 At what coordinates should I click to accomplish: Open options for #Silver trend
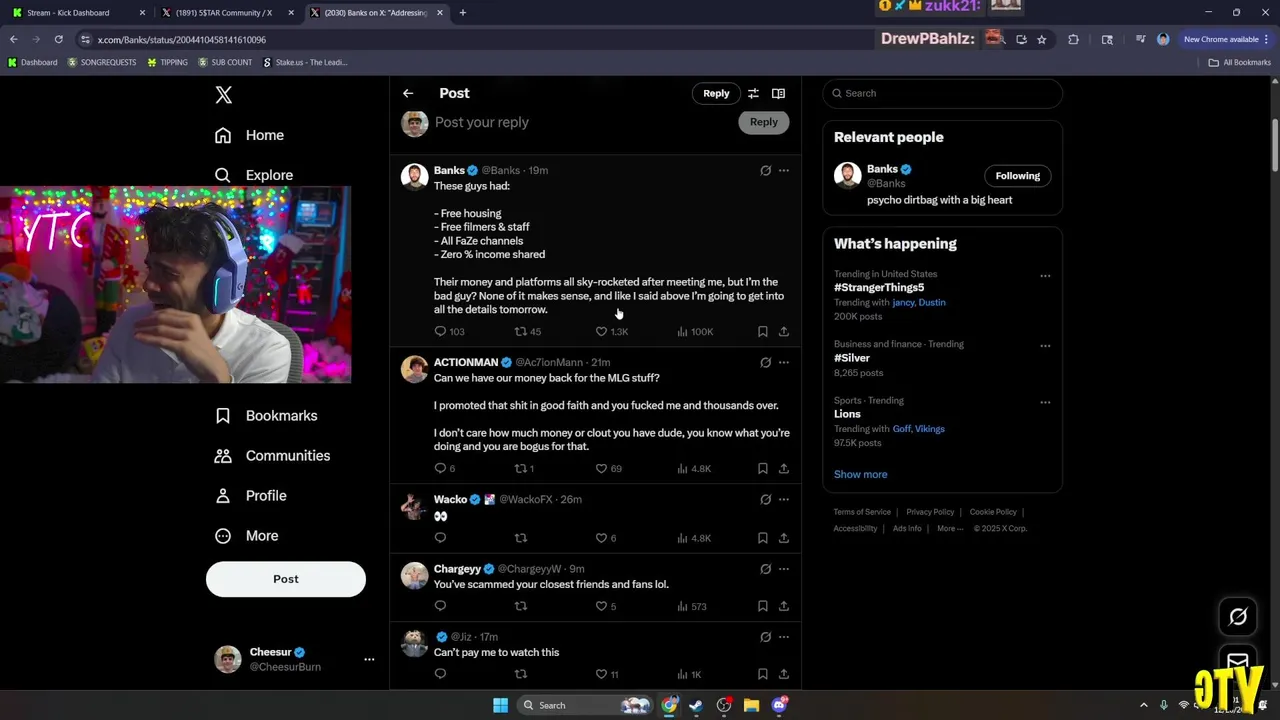[x=1045, y=346]
